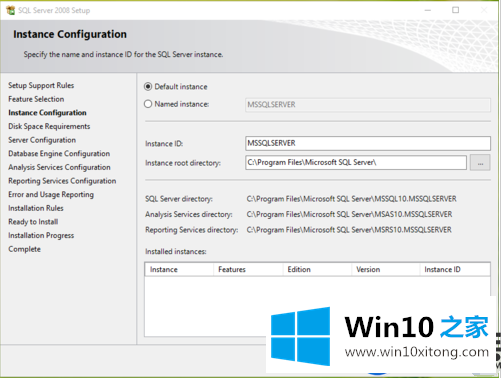Go to Setup Support Rules step
Viewport: 501px width, 378px height.
point(41,85)
